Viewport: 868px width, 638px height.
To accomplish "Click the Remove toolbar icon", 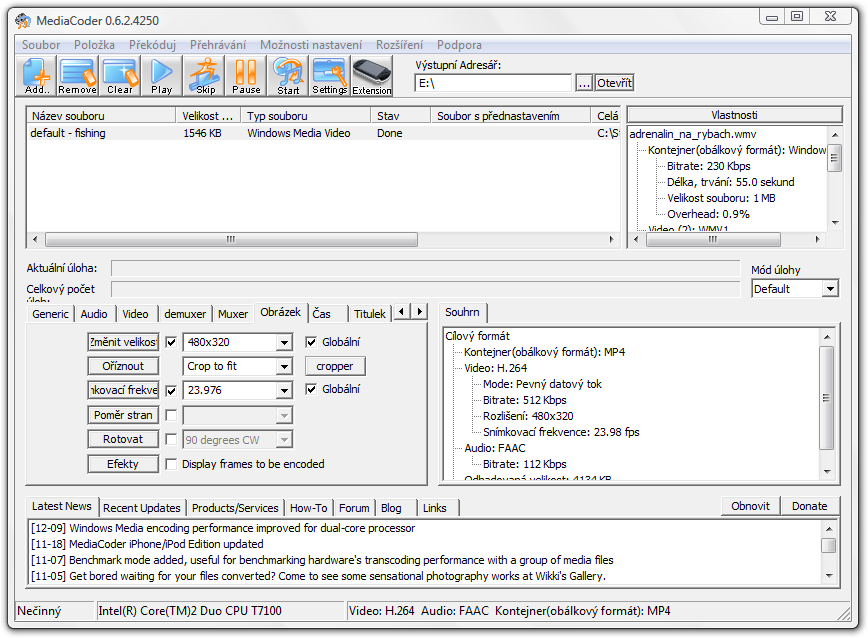I will tap(78, 76).
